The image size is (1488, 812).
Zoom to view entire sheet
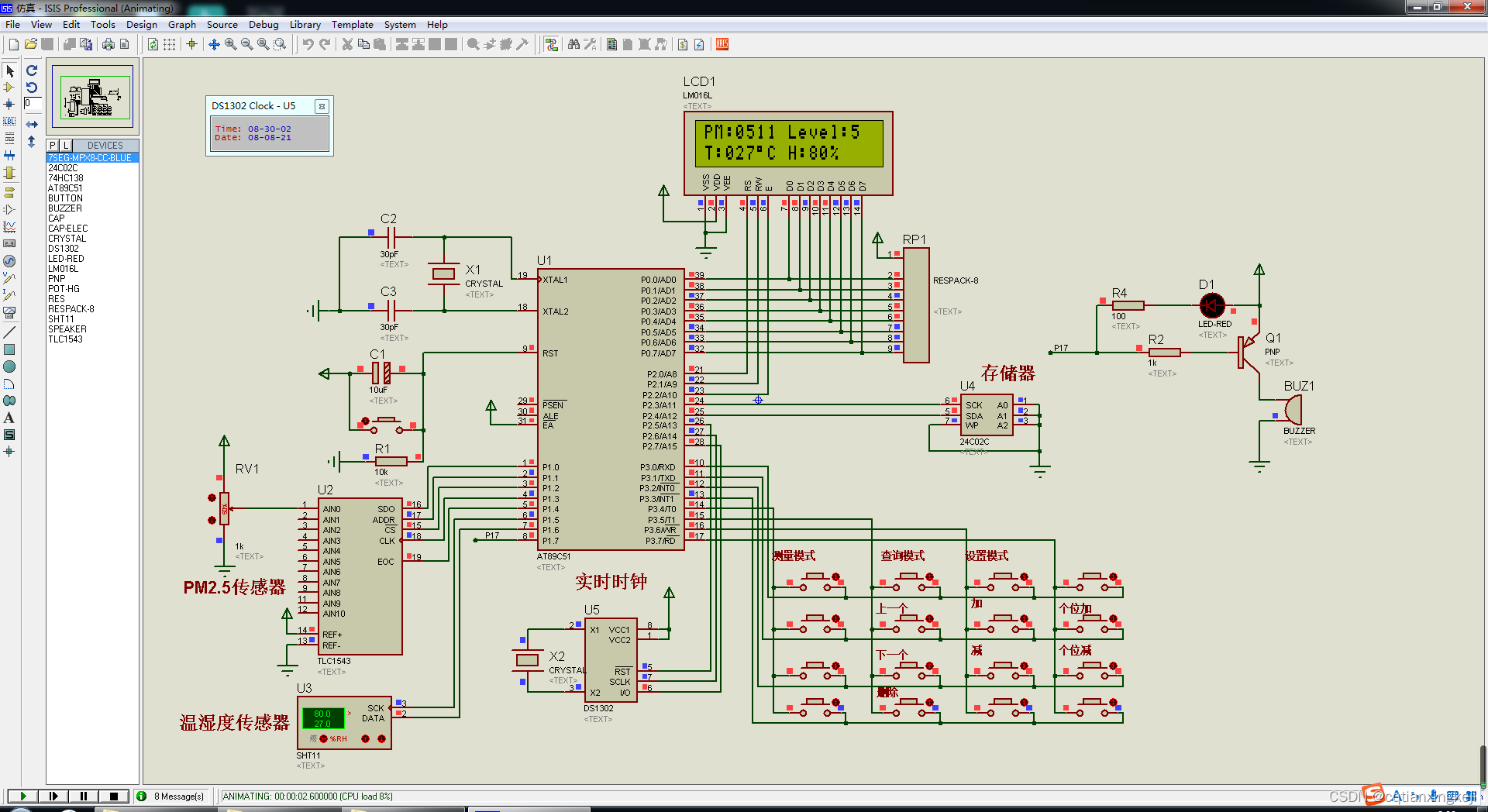pyautogui.click(x=263, y=44)
